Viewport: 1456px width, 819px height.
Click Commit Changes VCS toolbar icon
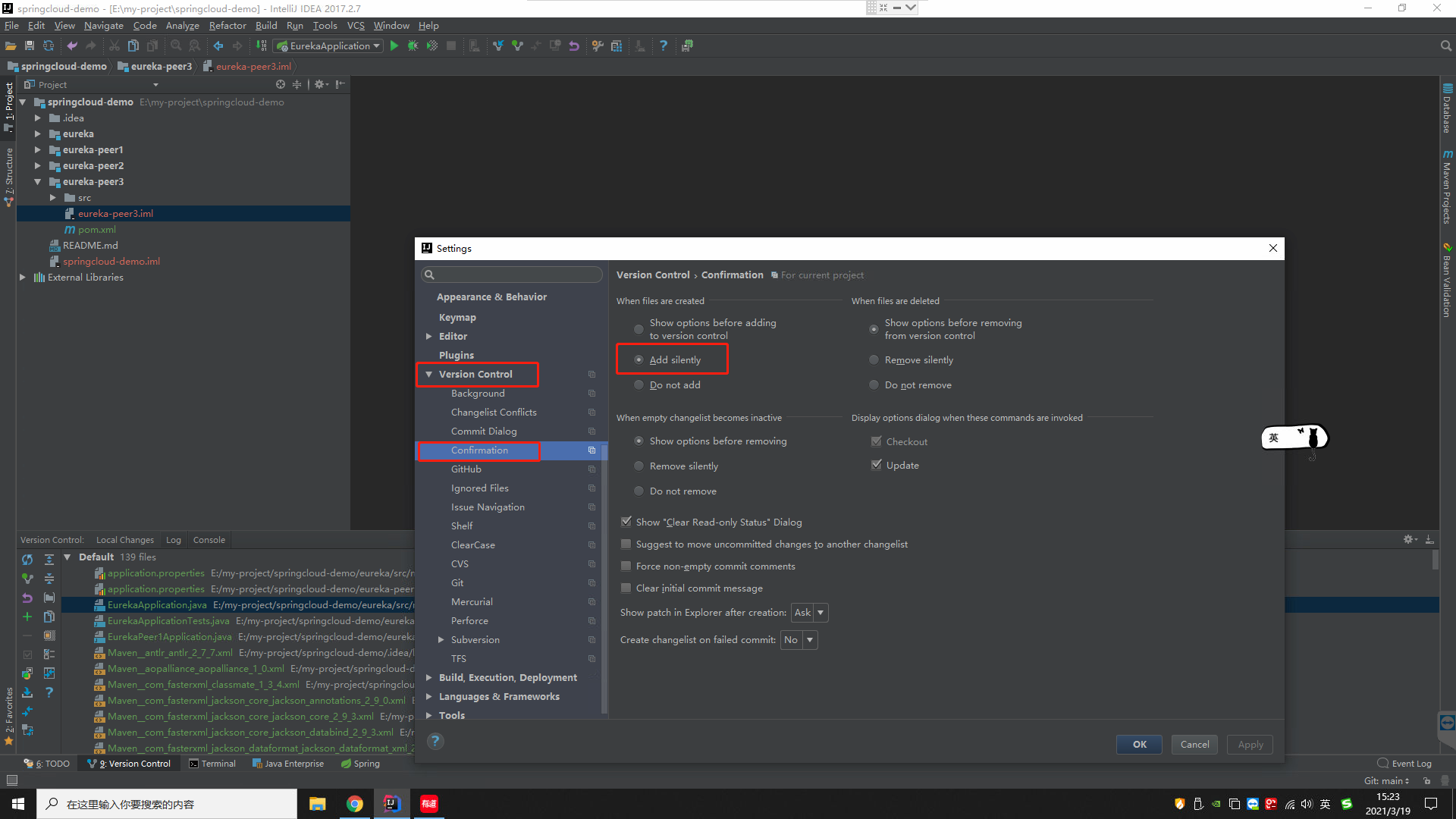pyautogui.click(x=517, y=46)
